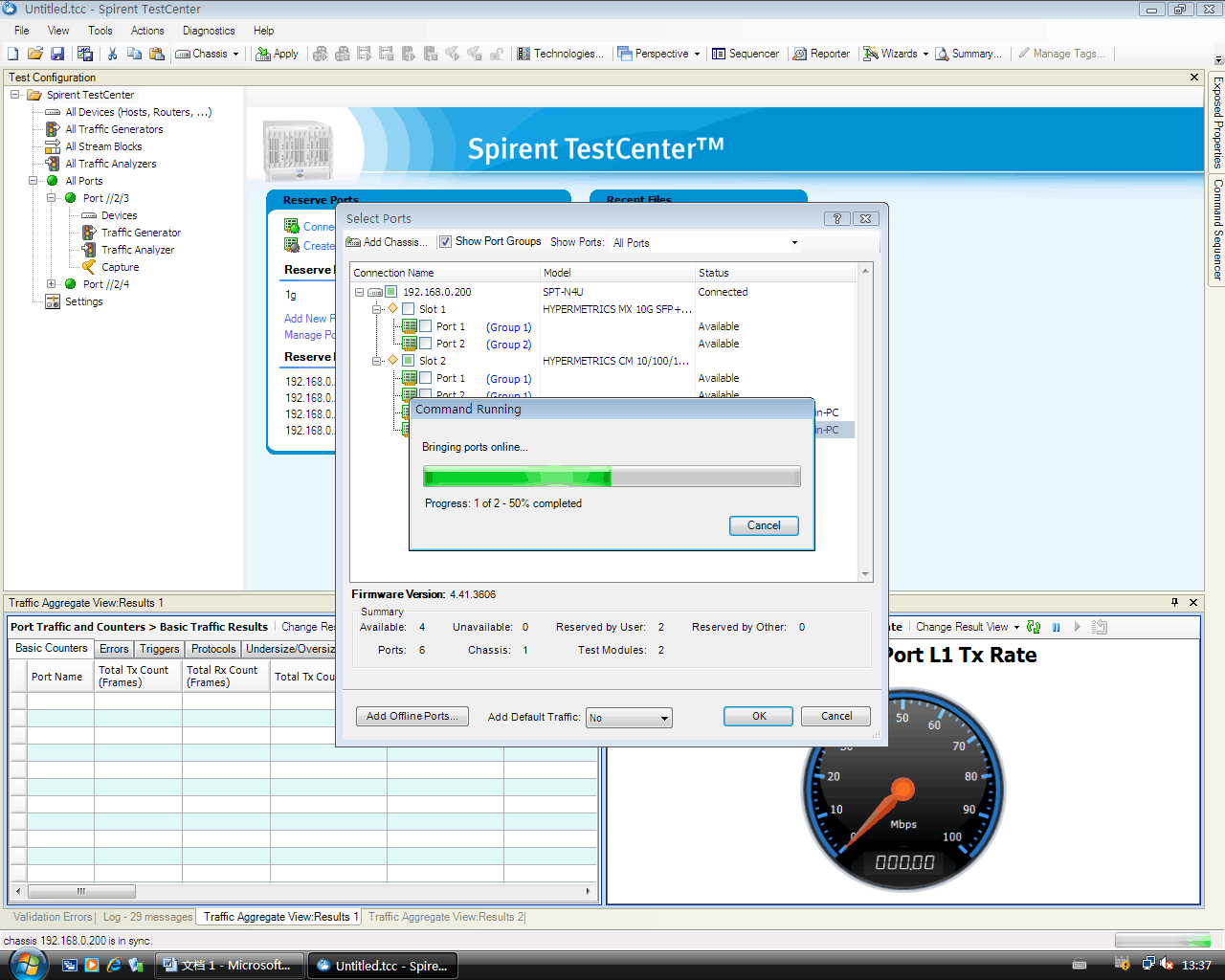This screenshot has height=980, width=1225.
Task: Click the Cut scissors toolbar icon
Action: pyautogui.click(x=112, y=54)
